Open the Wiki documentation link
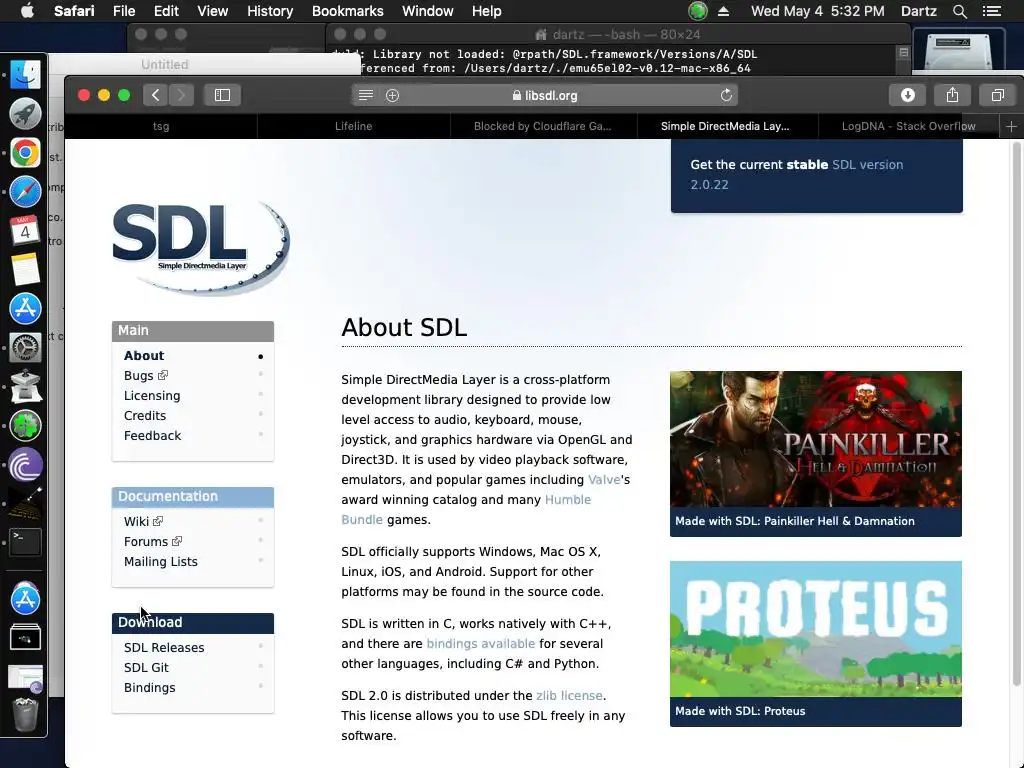The height and width of the screenshot is (768, 1024). 143,521
